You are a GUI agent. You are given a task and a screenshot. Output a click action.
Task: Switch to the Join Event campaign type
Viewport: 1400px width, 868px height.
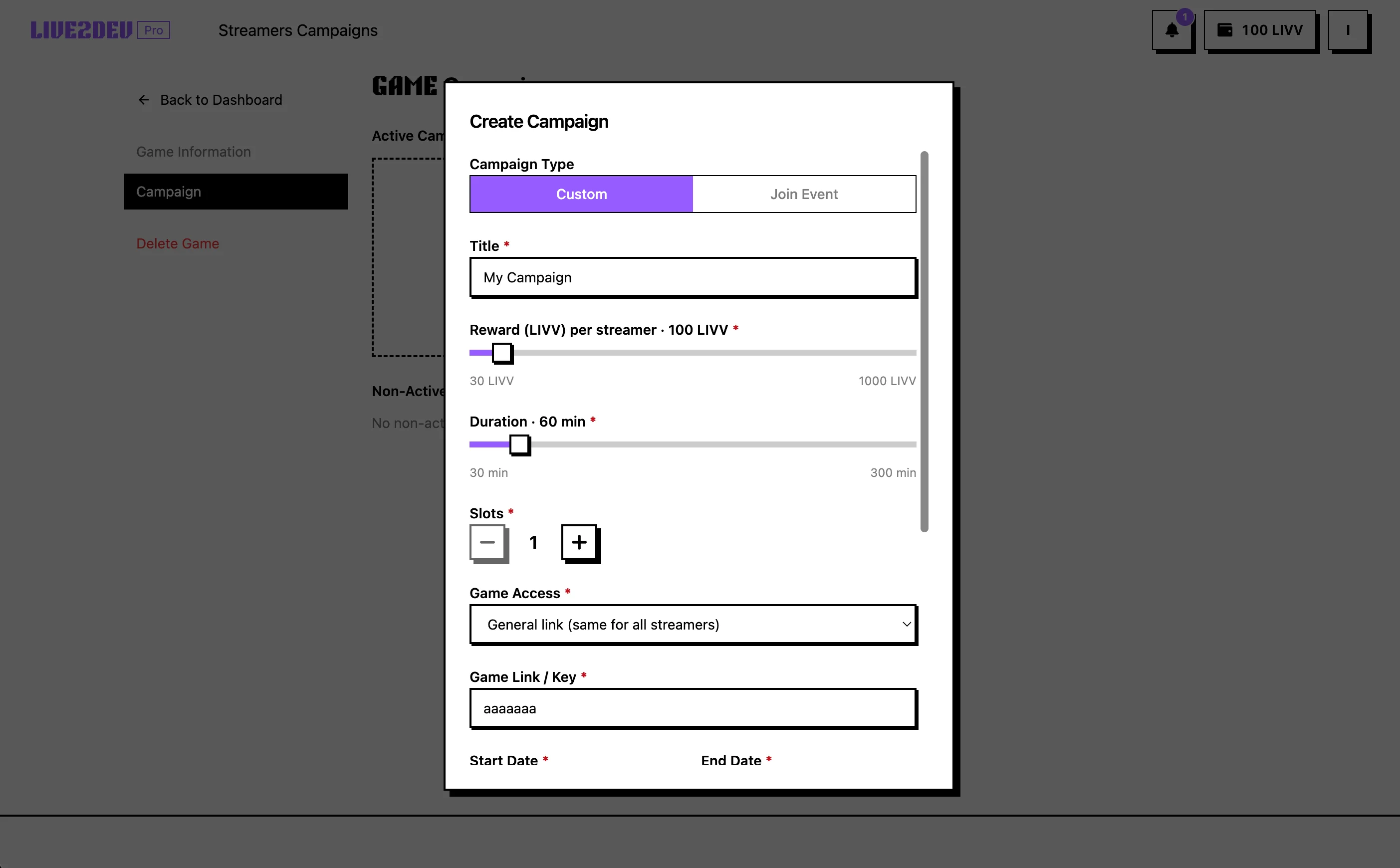pos(804,194)
